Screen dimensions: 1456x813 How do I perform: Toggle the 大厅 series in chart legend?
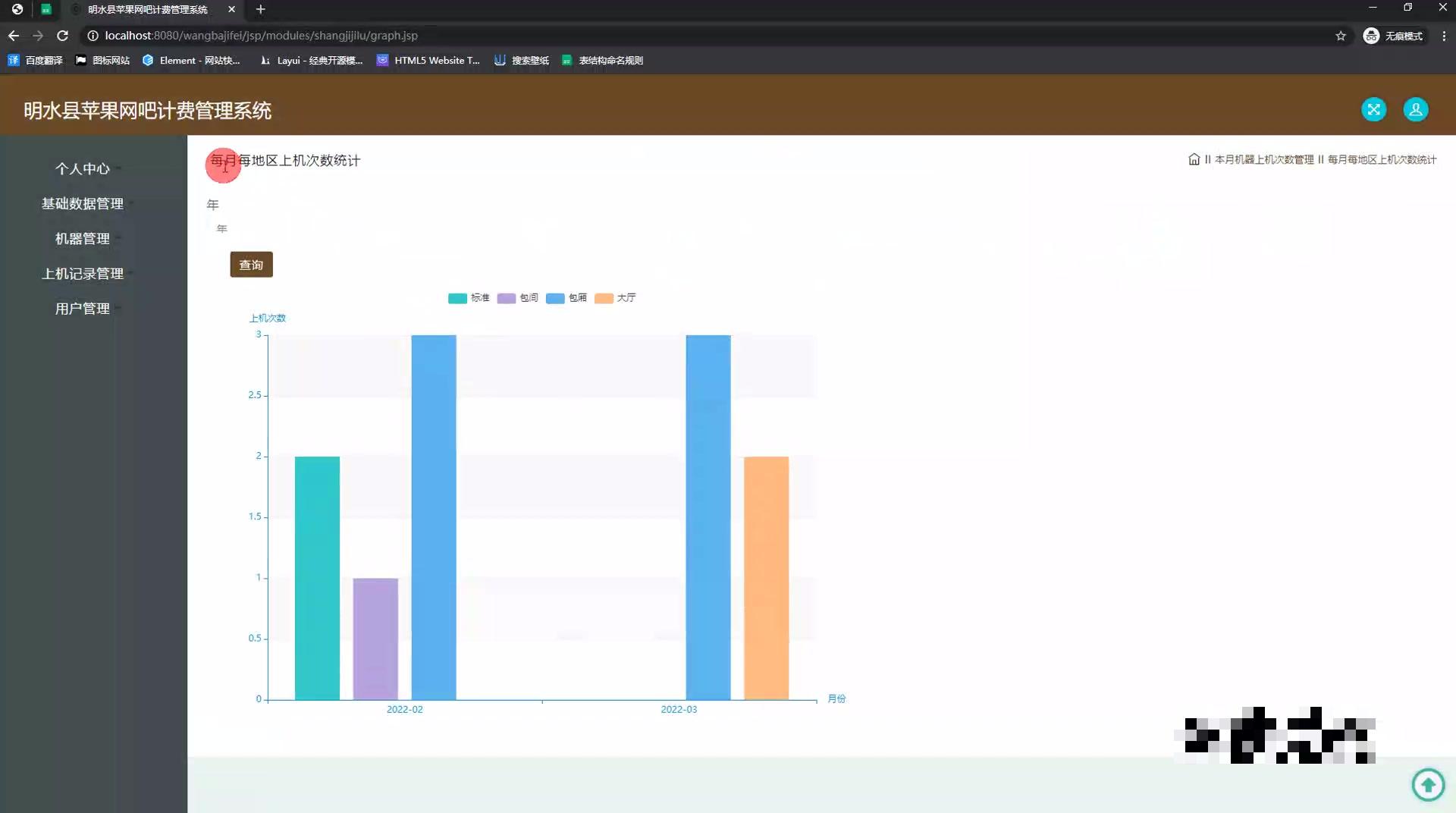pos(615,298)
